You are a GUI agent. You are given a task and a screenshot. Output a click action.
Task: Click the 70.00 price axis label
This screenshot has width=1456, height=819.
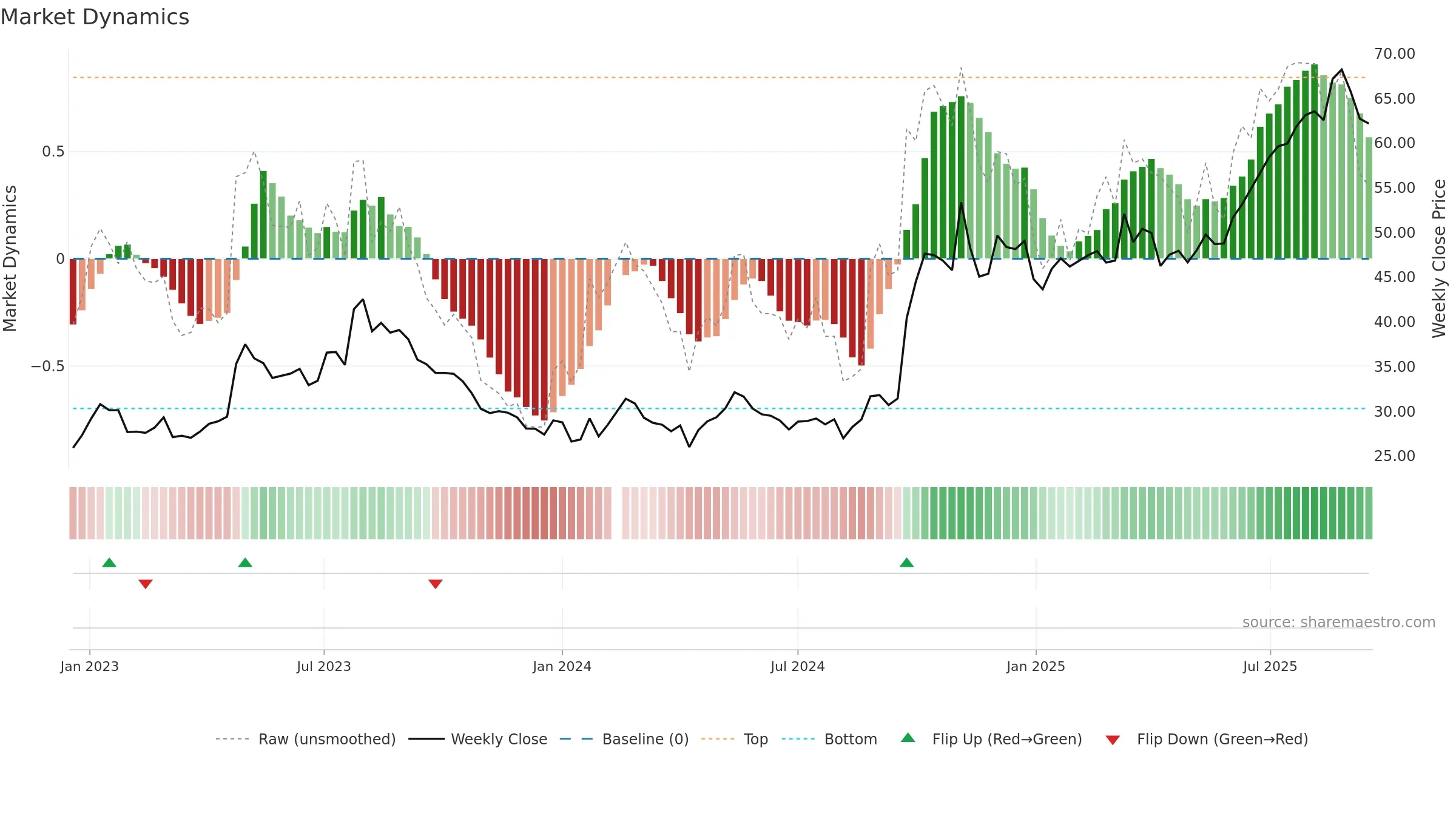(1395, 53)
